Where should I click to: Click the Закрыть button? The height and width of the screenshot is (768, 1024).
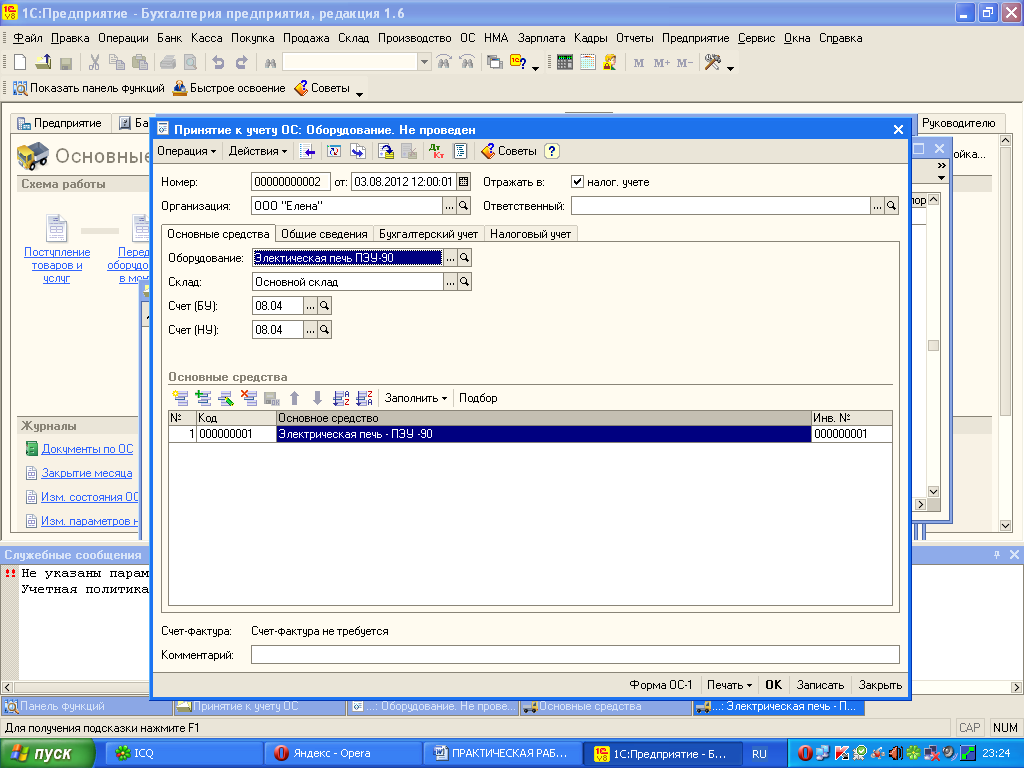click(880, 684)
